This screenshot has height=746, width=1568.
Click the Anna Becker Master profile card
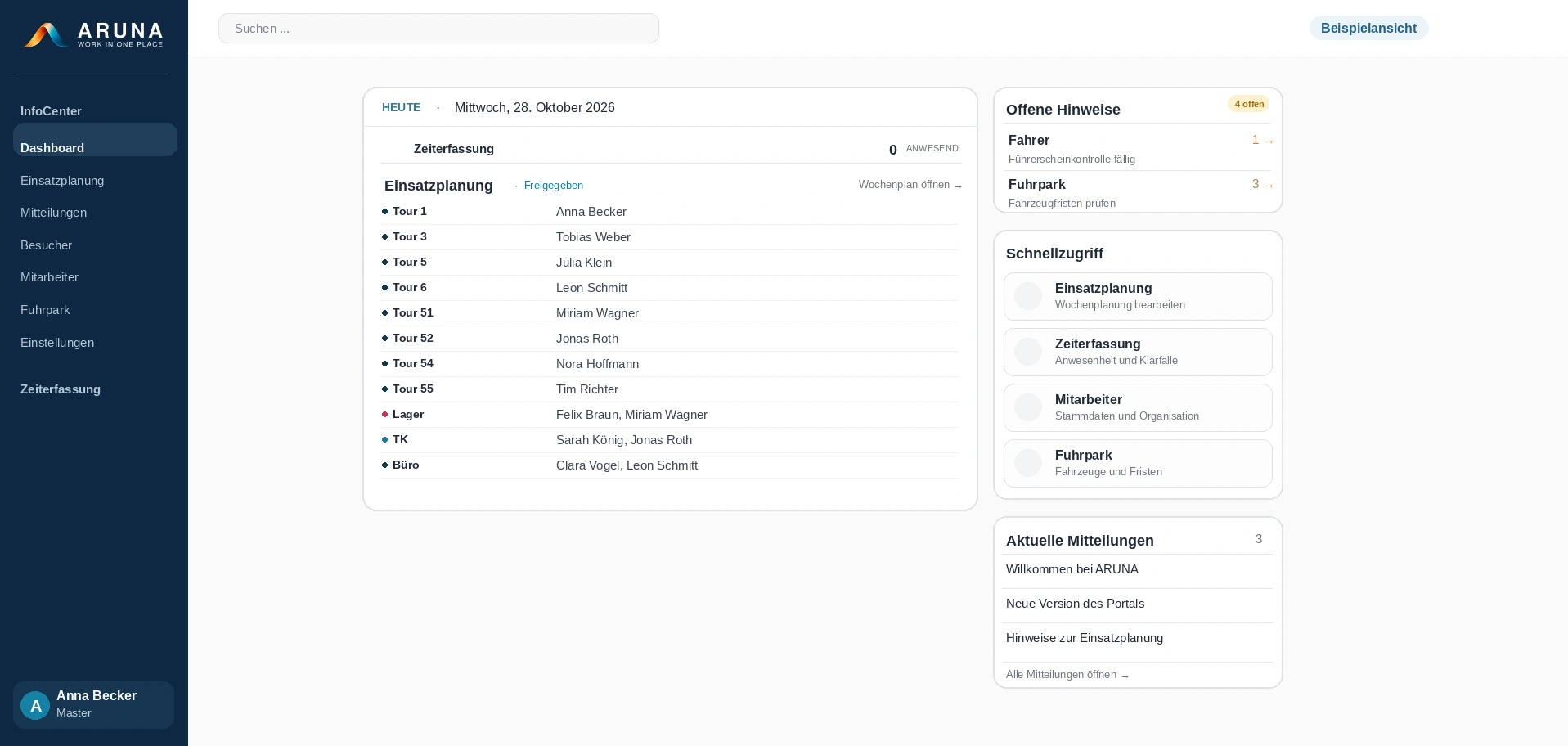click(93, 705)
